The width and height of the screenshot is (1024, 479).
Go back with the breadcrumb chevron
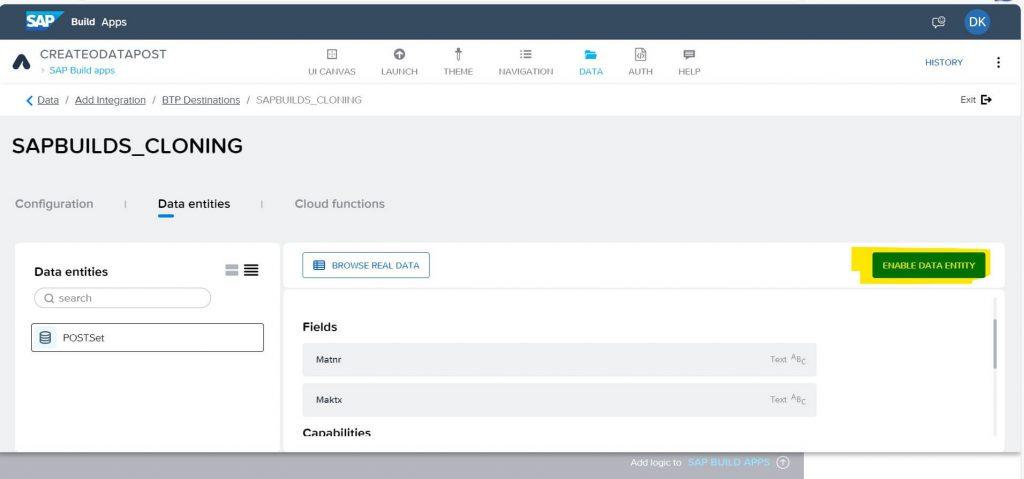[x=29, y=100]
